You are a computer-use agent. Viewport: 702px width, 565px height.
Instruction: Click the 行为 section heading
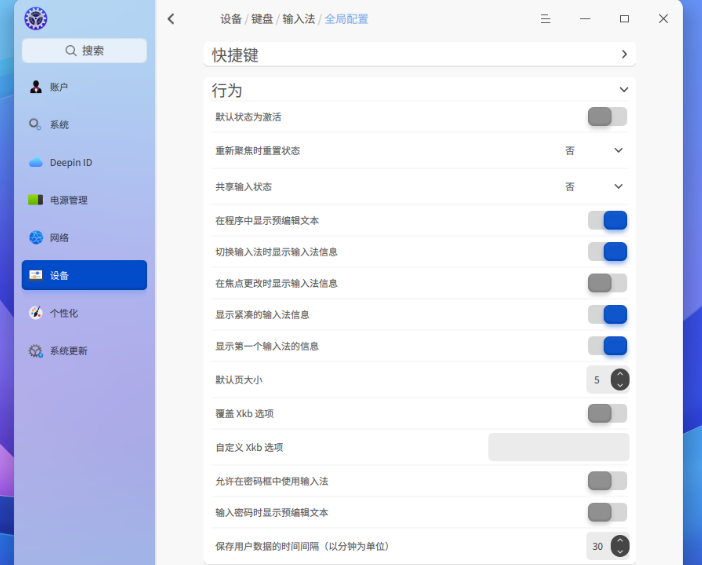227,90
